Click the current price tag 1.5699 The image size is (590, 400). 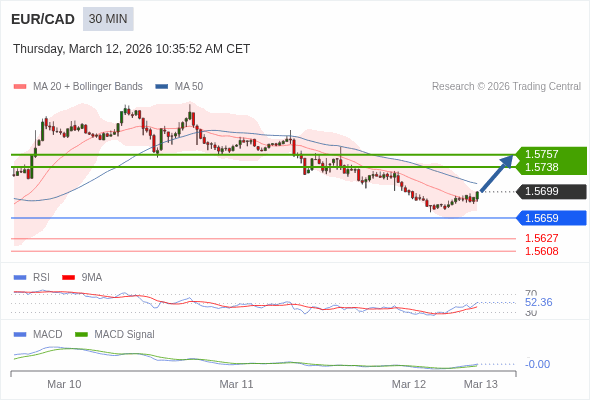[x=552, y=191]
